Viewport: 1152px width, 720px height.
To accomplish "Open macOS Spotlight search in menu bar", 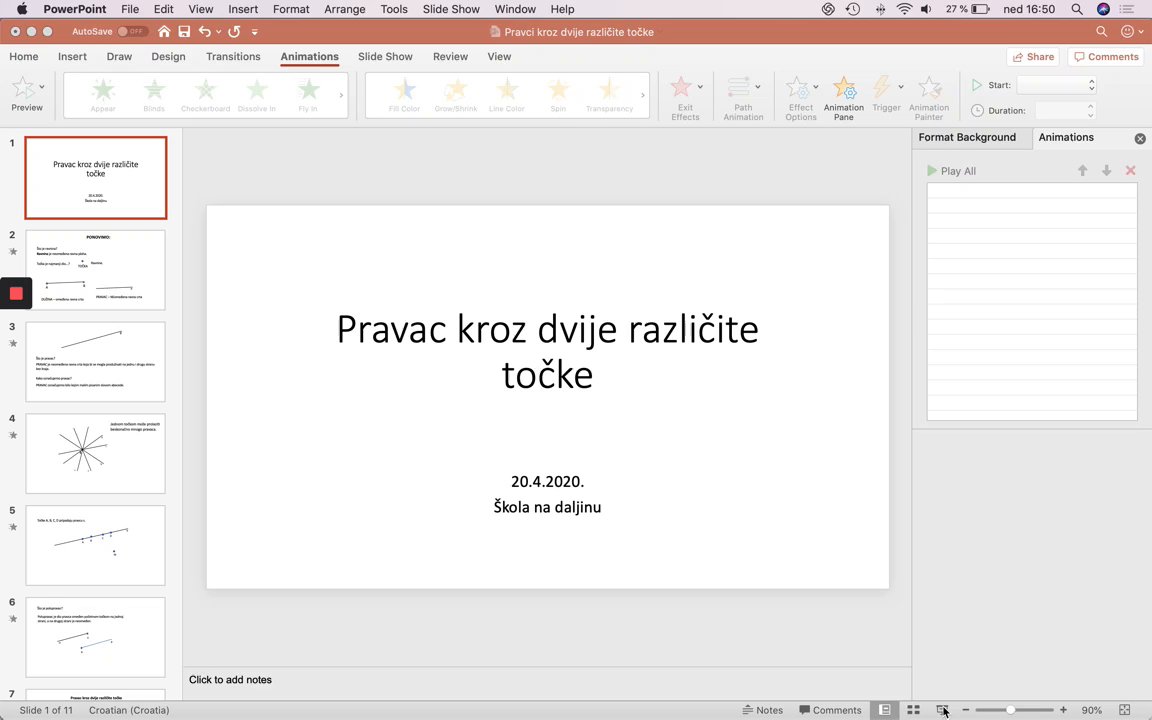I will (1076, 9).
